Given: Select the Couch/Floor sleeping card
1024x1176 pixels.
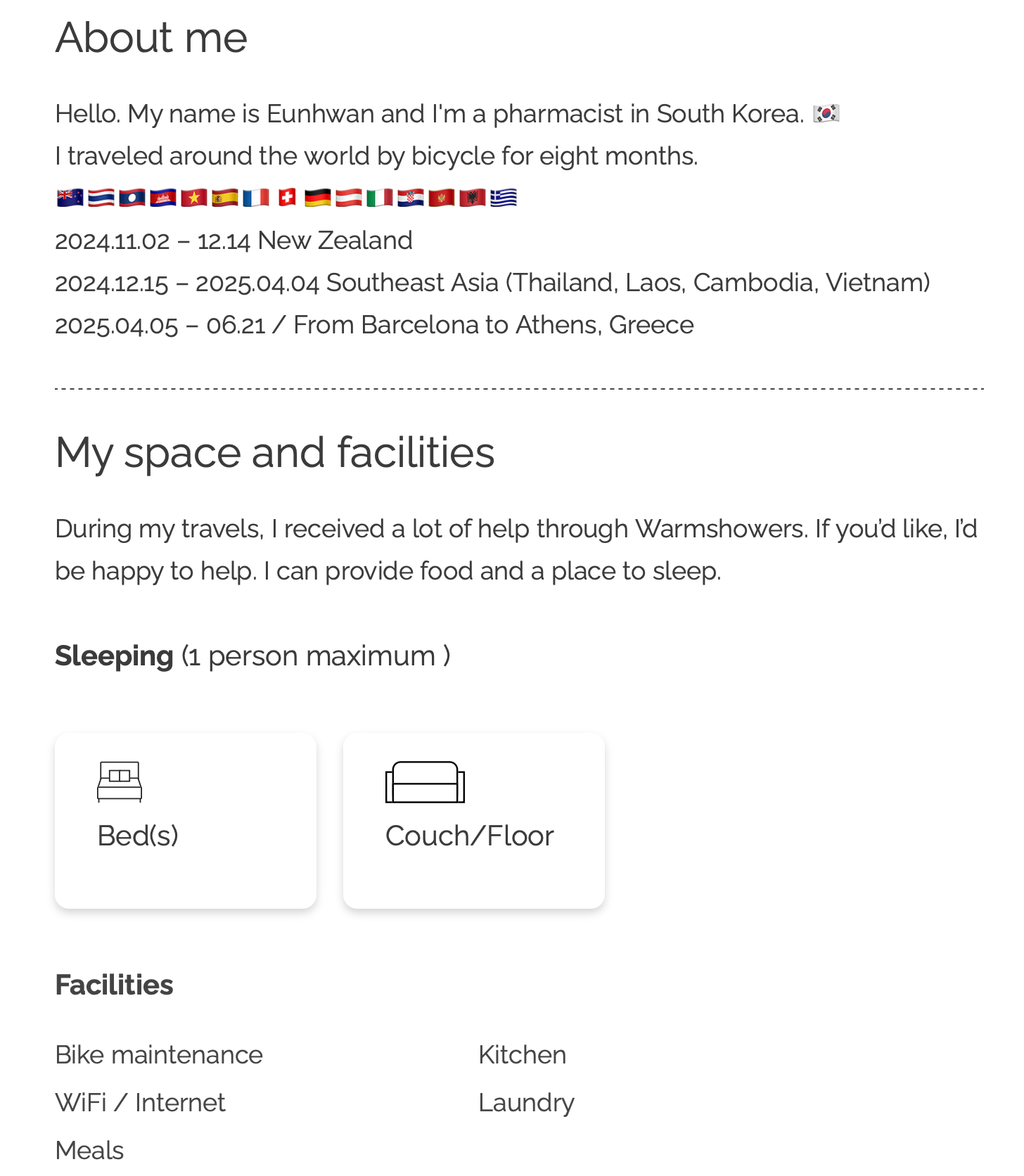Looking at the screenshot, I should point(474,821).
